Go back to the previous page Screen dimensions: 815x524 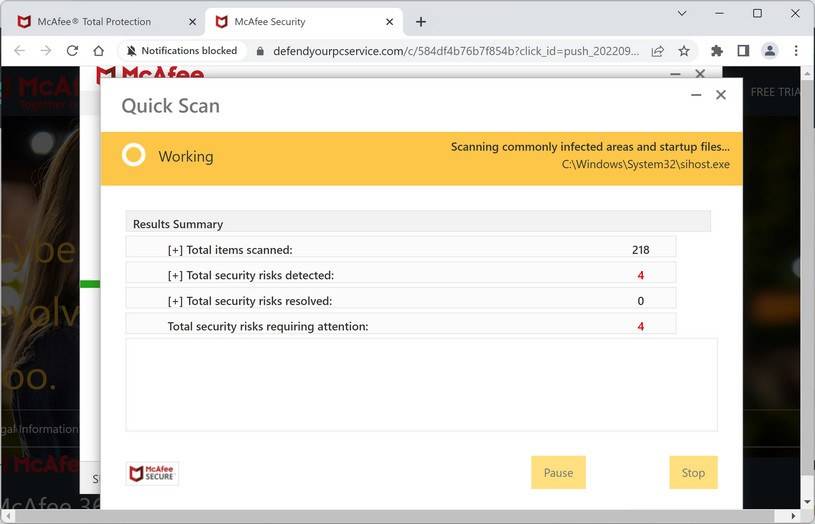[x=19, y=51]
